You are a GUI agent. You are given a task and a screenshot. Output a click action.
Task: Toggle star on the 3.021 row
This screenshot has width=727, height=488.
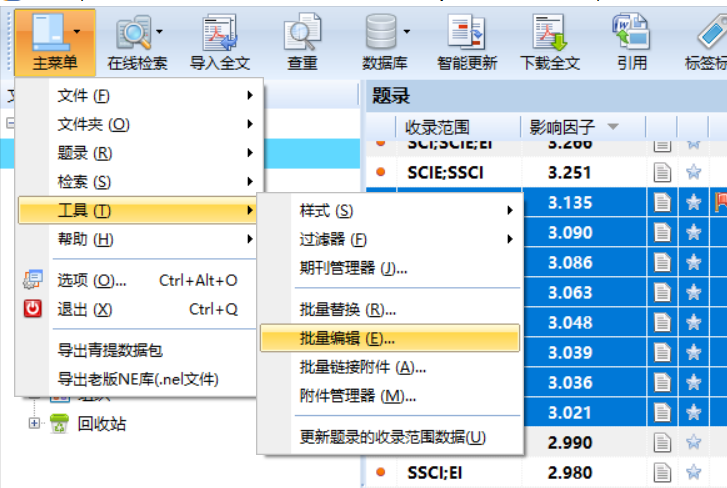694,412
